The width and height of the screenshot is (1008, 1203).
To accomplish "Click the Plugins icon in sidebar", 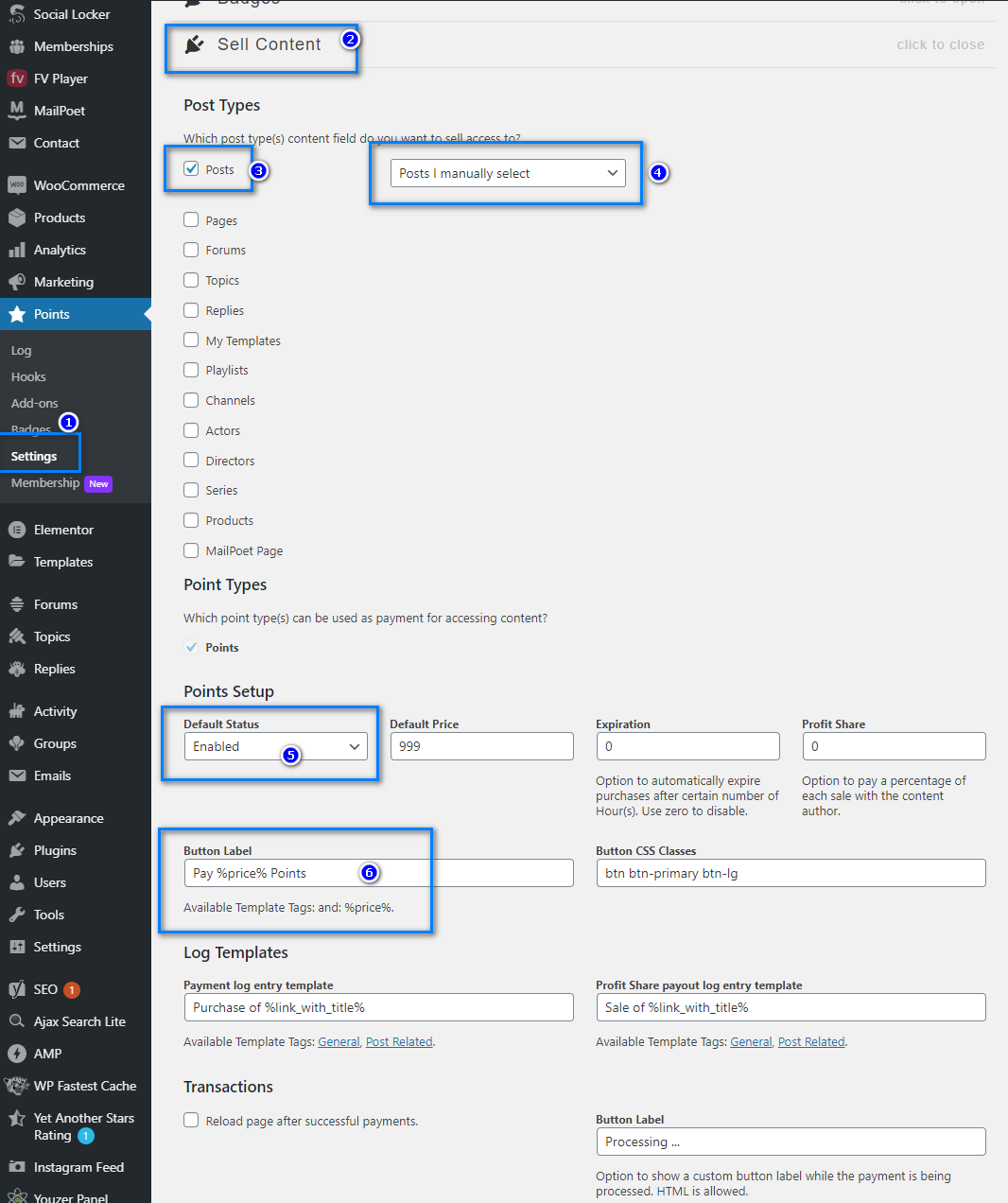I will [x=17, y=850].
